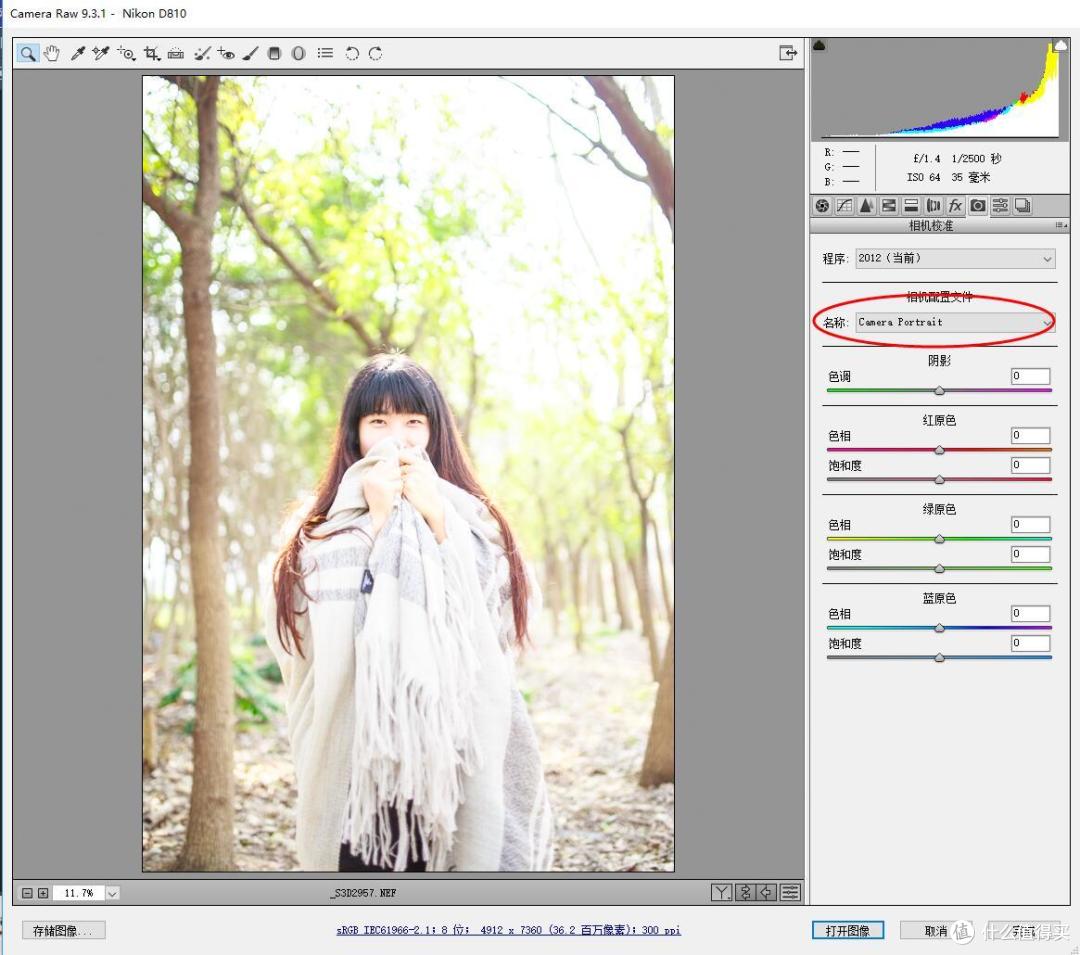
Task: Choose the Graduated Filter tool
Action: point(274,54)
